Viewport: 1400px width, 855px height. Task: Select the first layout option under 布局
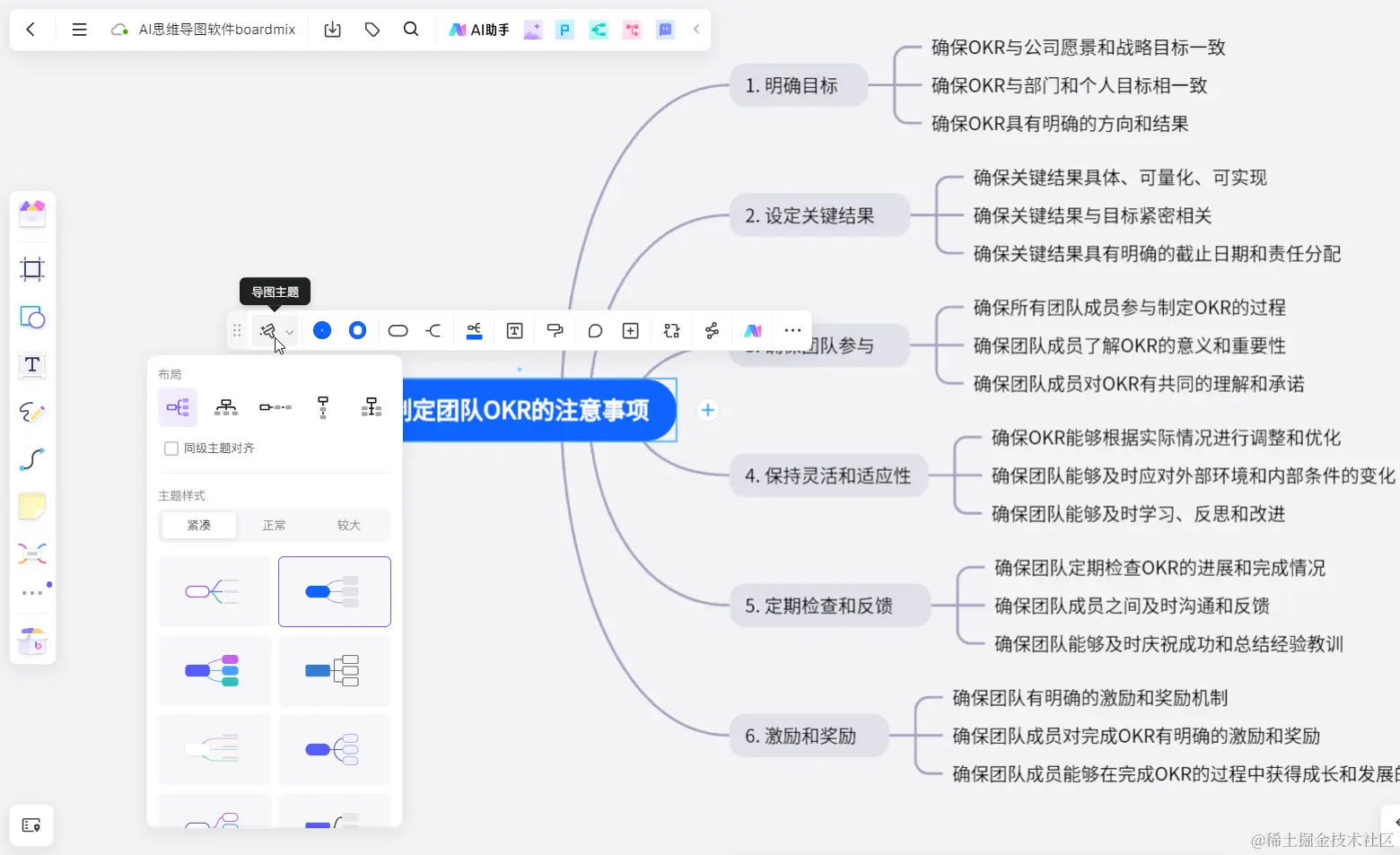177,406
